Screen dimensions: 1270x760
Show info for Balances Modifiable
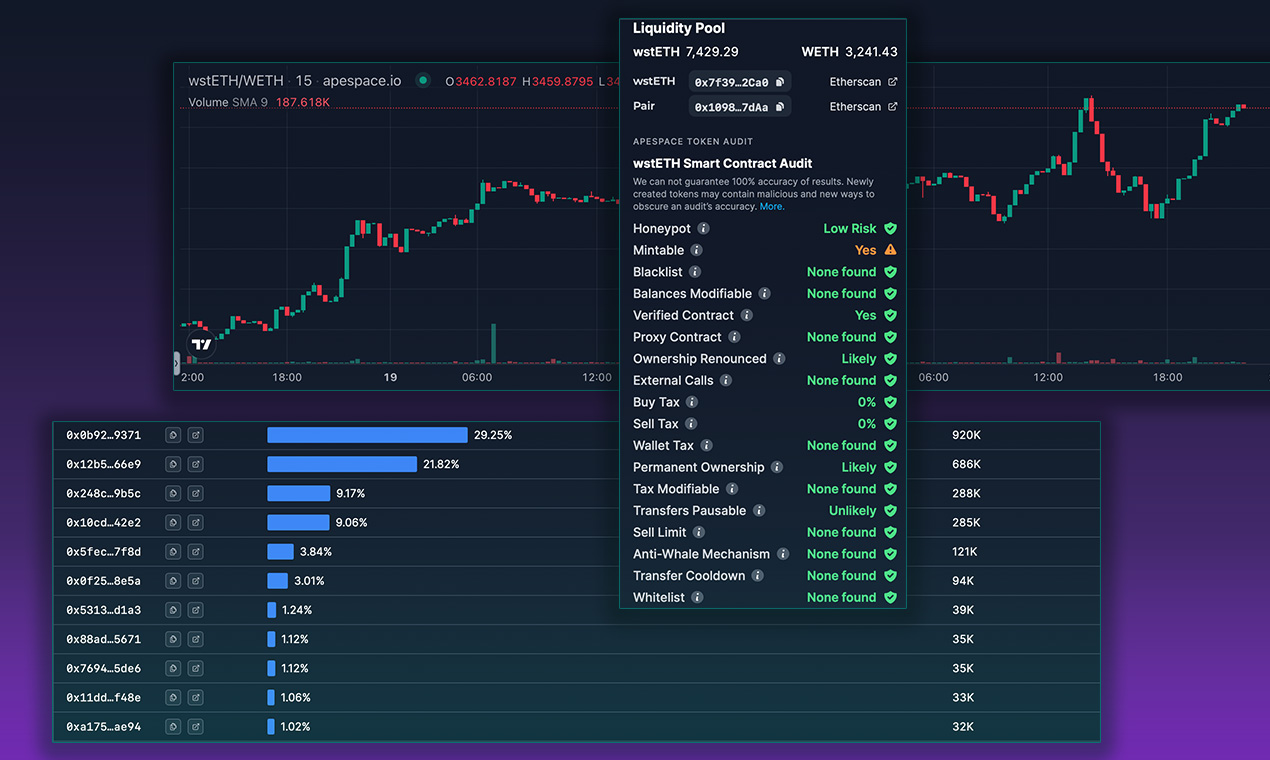click(x=764, y=294)
